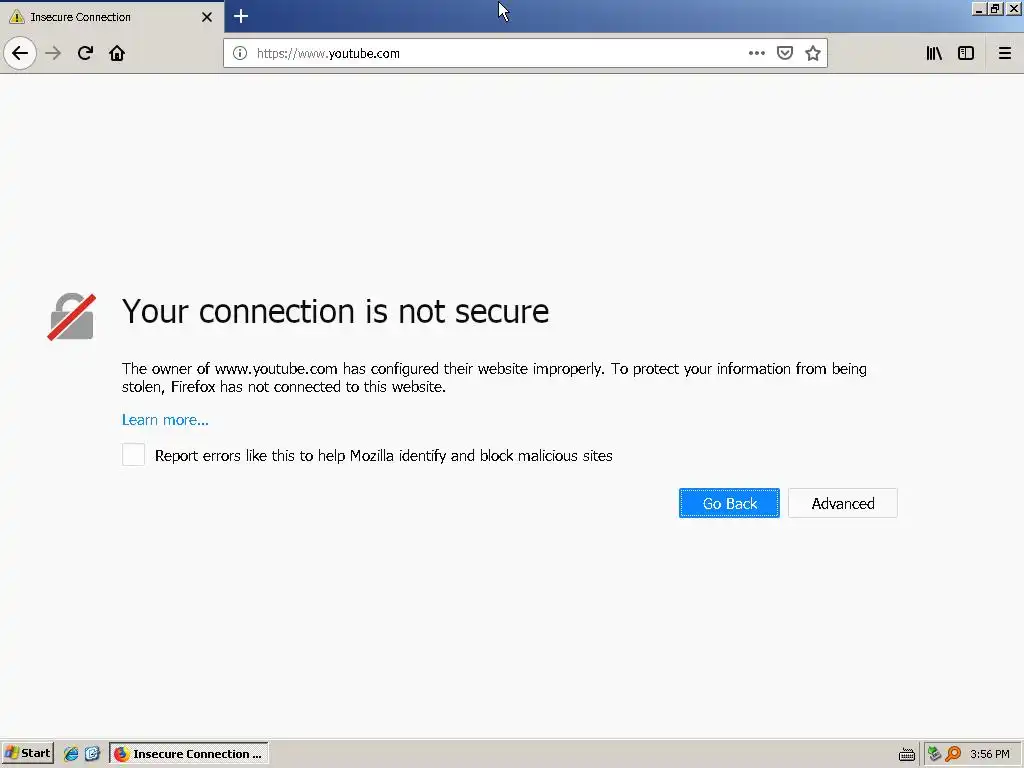
Task: Open the Firefox home page
Action: tap(117, 53)
